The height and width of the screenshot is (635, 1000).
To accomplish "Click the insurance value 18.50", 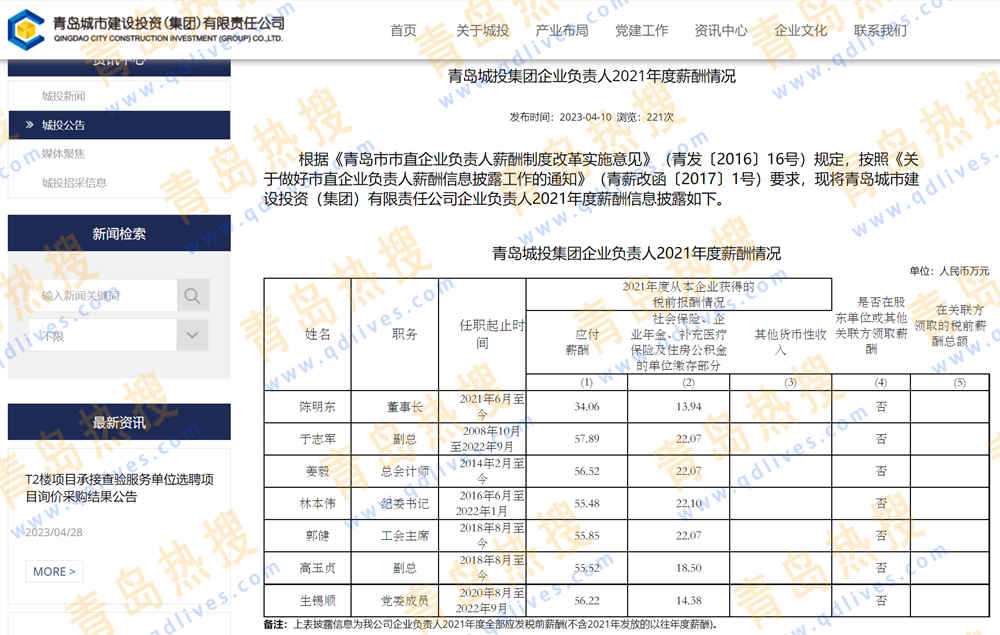I will (x=689, y=568).
